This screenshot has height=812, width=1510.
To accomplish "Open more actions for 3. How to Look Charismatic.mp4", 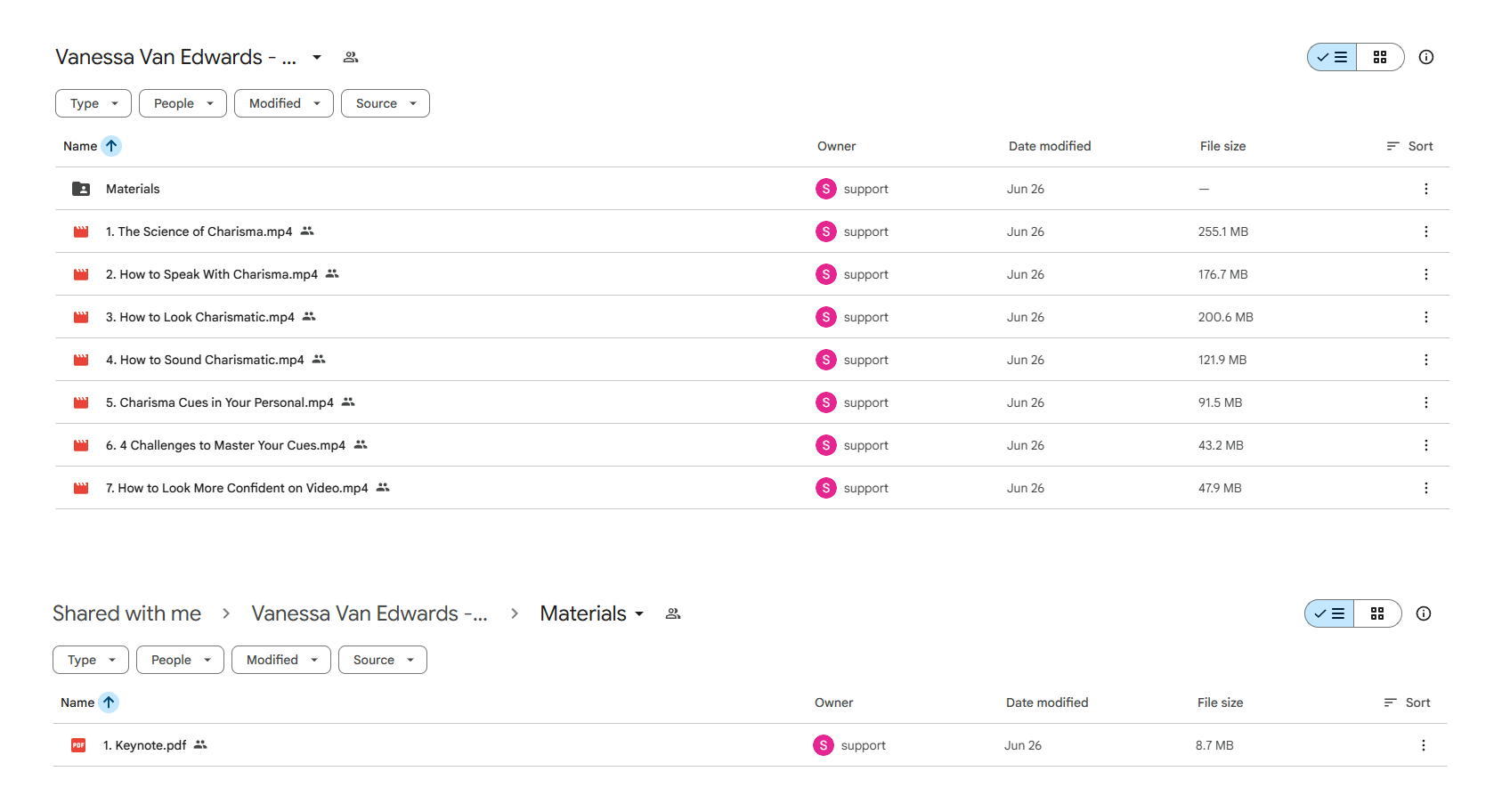I will coord(1425,317).
